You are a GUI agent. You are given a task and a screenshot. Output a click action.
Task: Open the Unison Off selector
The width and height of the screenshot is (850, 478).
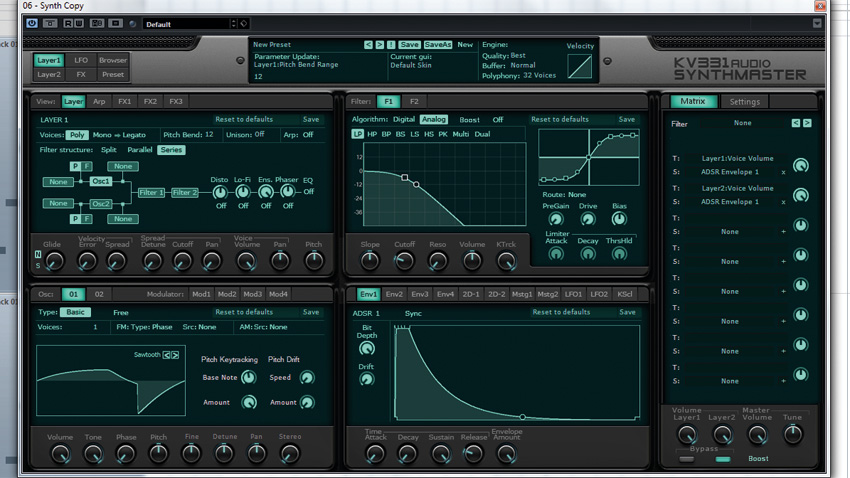pyautogui.click(x=260, y=134)
